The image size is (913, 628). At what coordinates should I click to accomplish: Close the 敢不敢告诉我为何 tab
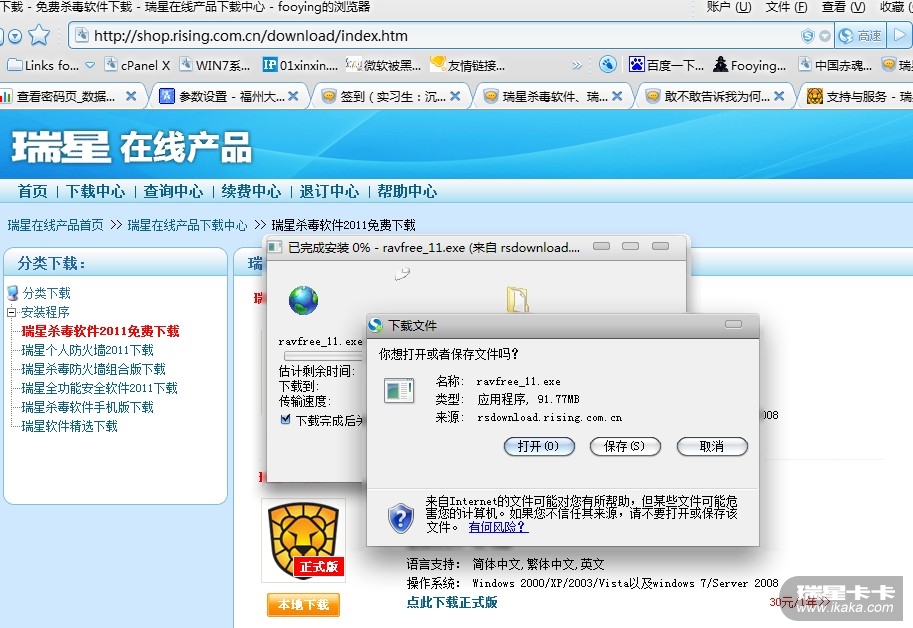coord(779,96)
